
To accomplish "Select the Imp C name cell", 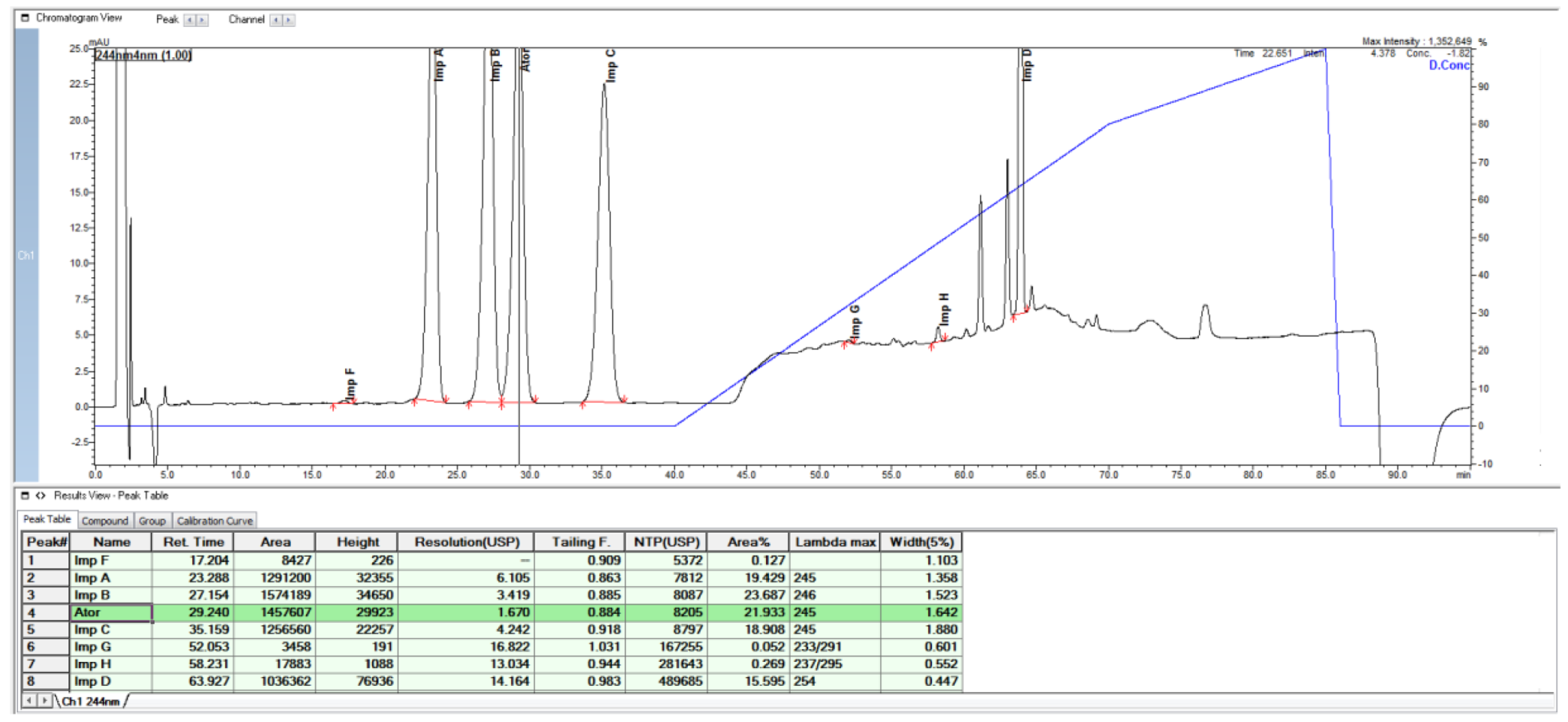I will point(111,630).
